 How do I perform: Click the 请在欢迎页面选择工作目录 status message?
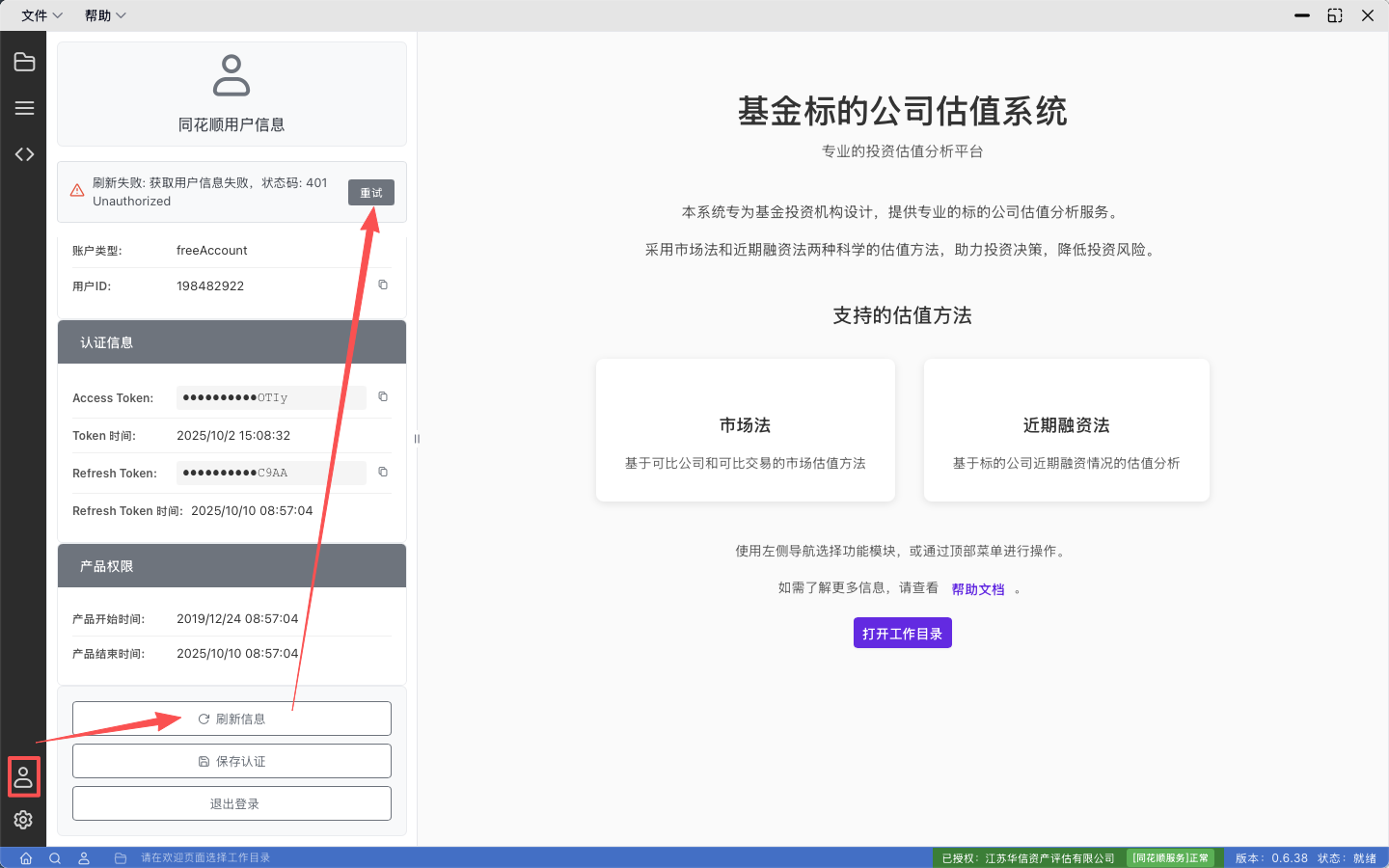tap(205, 858)
